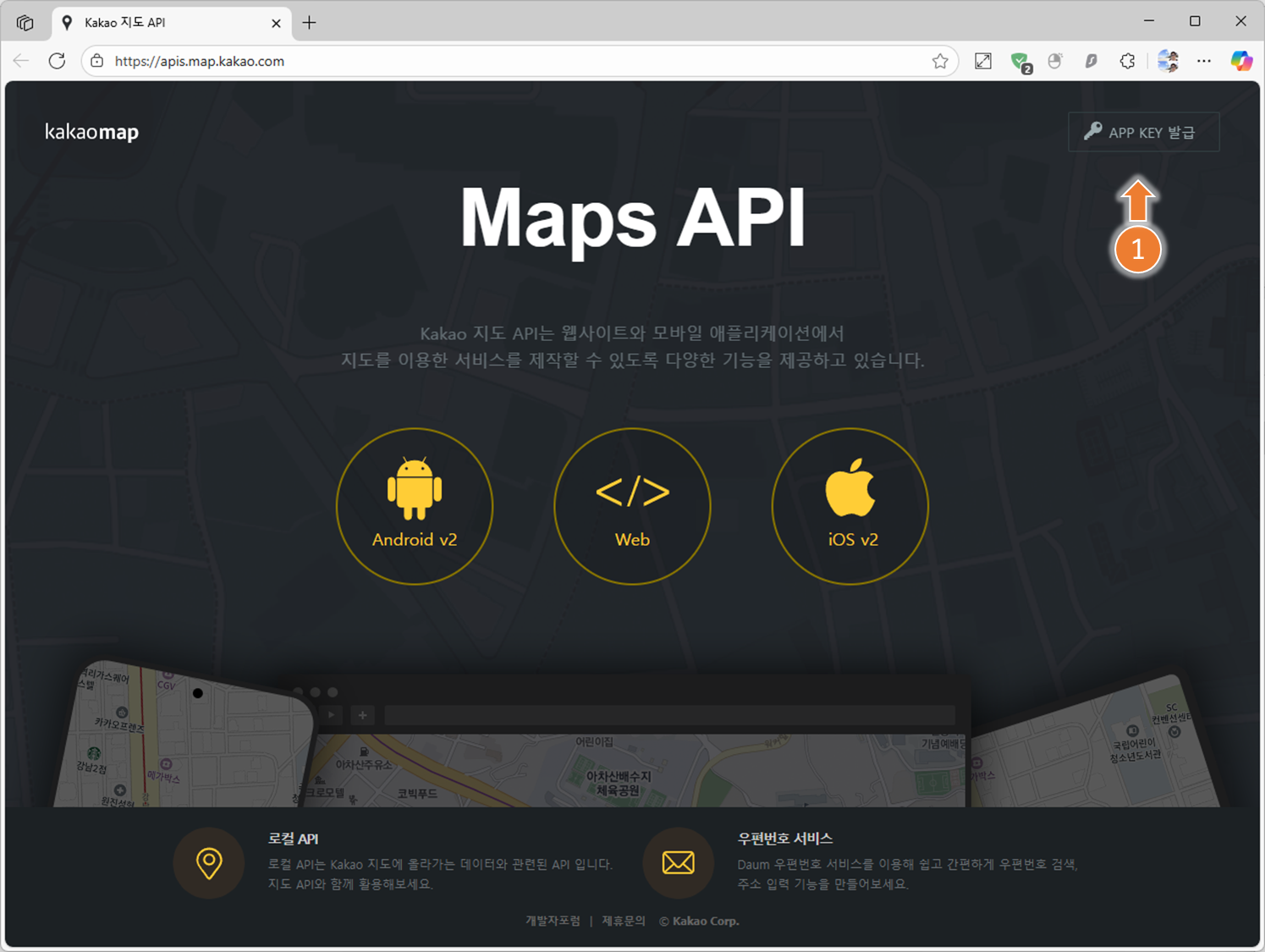Open the Web API guide
The width and height of the screenshot is (1265, 952).
click(x=632, y=506)
